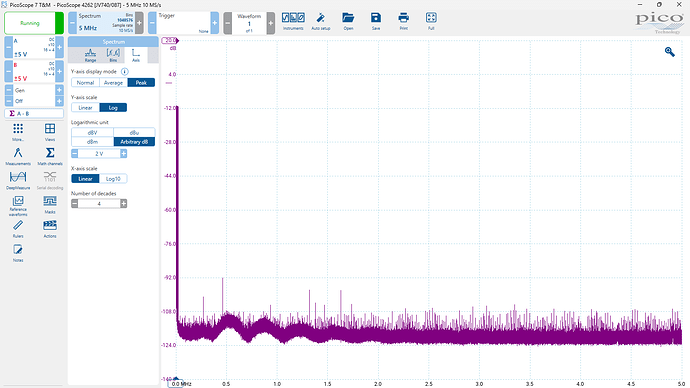
Task: Click the number of decades field
Action: 99,204
